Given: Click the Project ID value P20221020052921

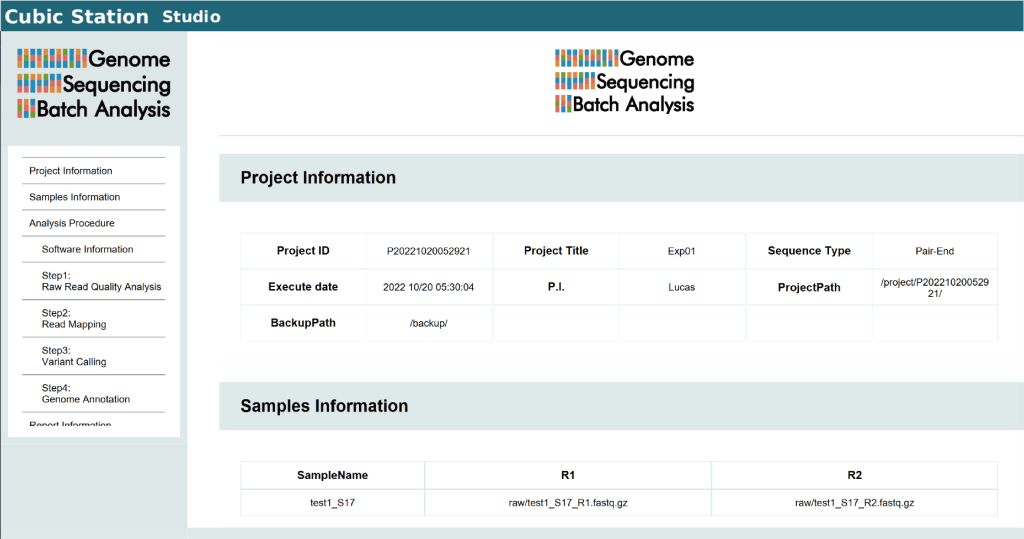Looking at the screenshot, I should (x=429, y=251).
